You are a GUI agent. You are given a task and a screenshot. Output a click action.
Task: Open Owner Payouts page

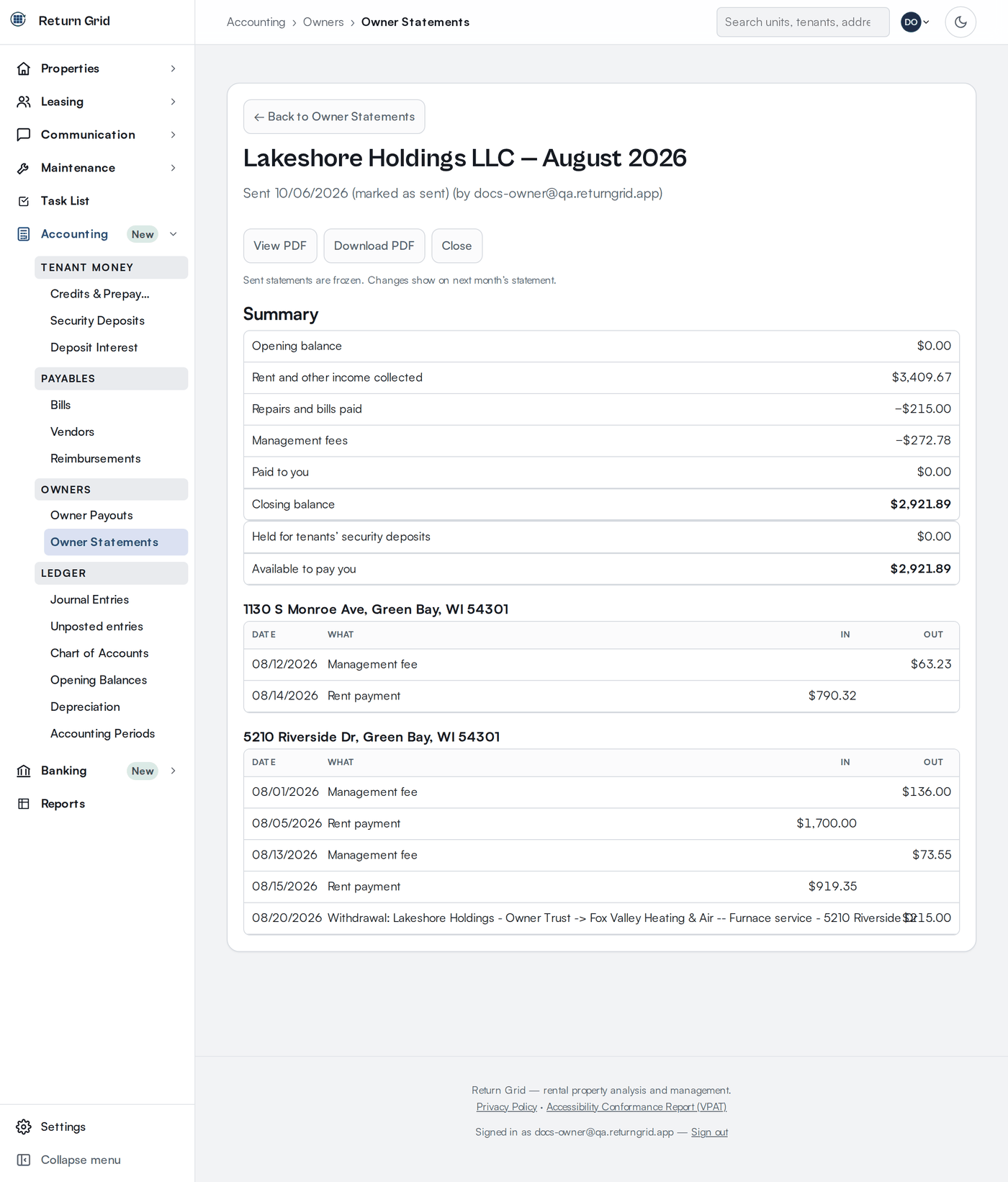tap(116, 515)
